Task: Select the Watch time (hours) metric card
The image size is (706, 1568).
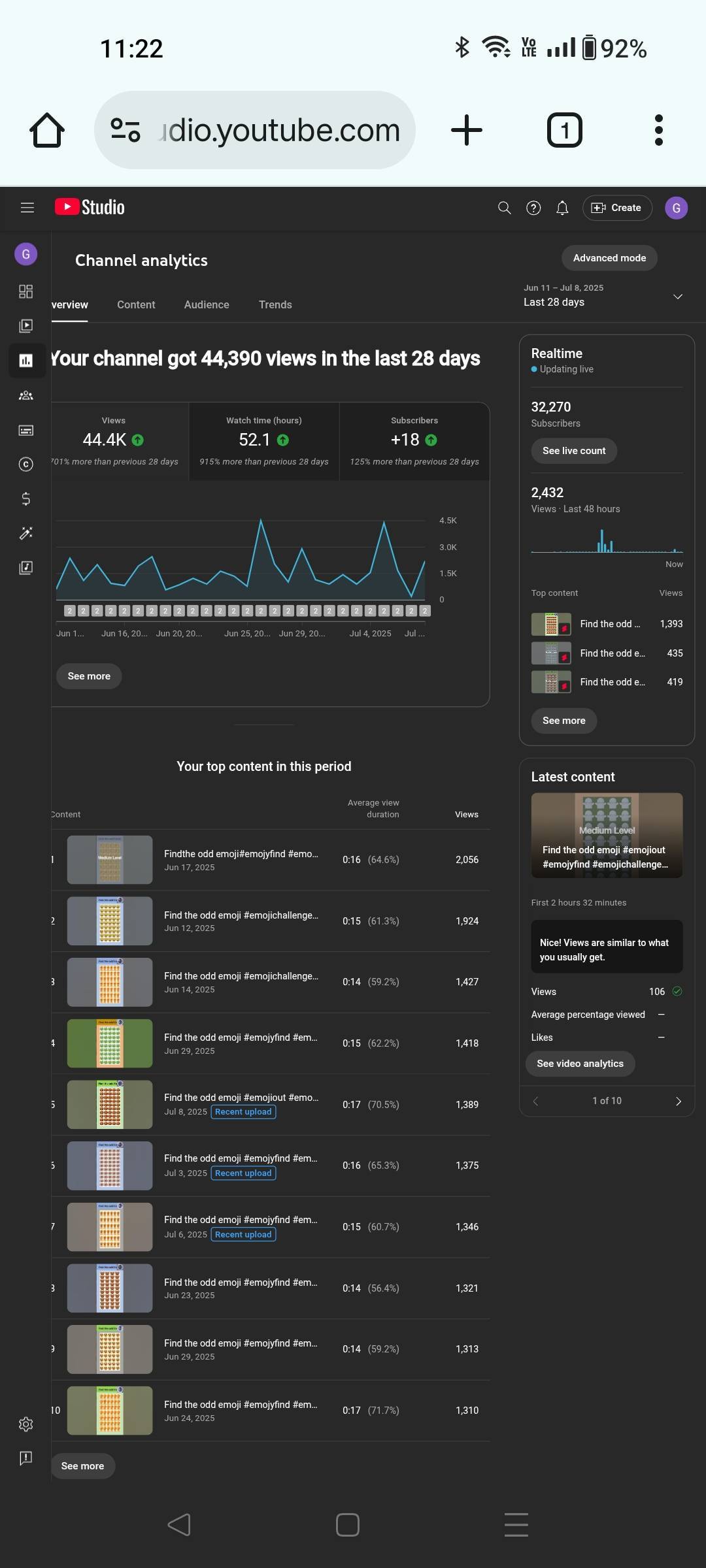Action: [264, 442]
